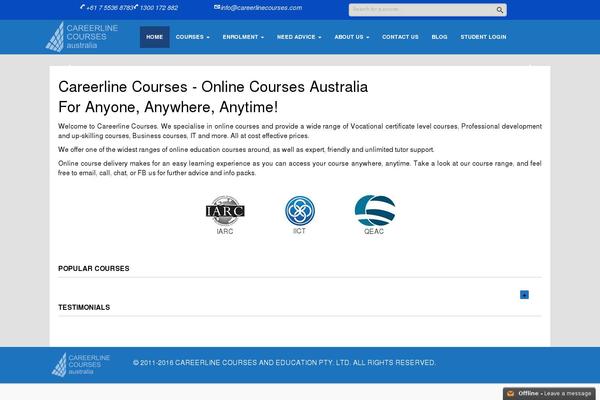Click the chat envelope icon in Offline widget
The image size is (600, 400).
(510, 393)
